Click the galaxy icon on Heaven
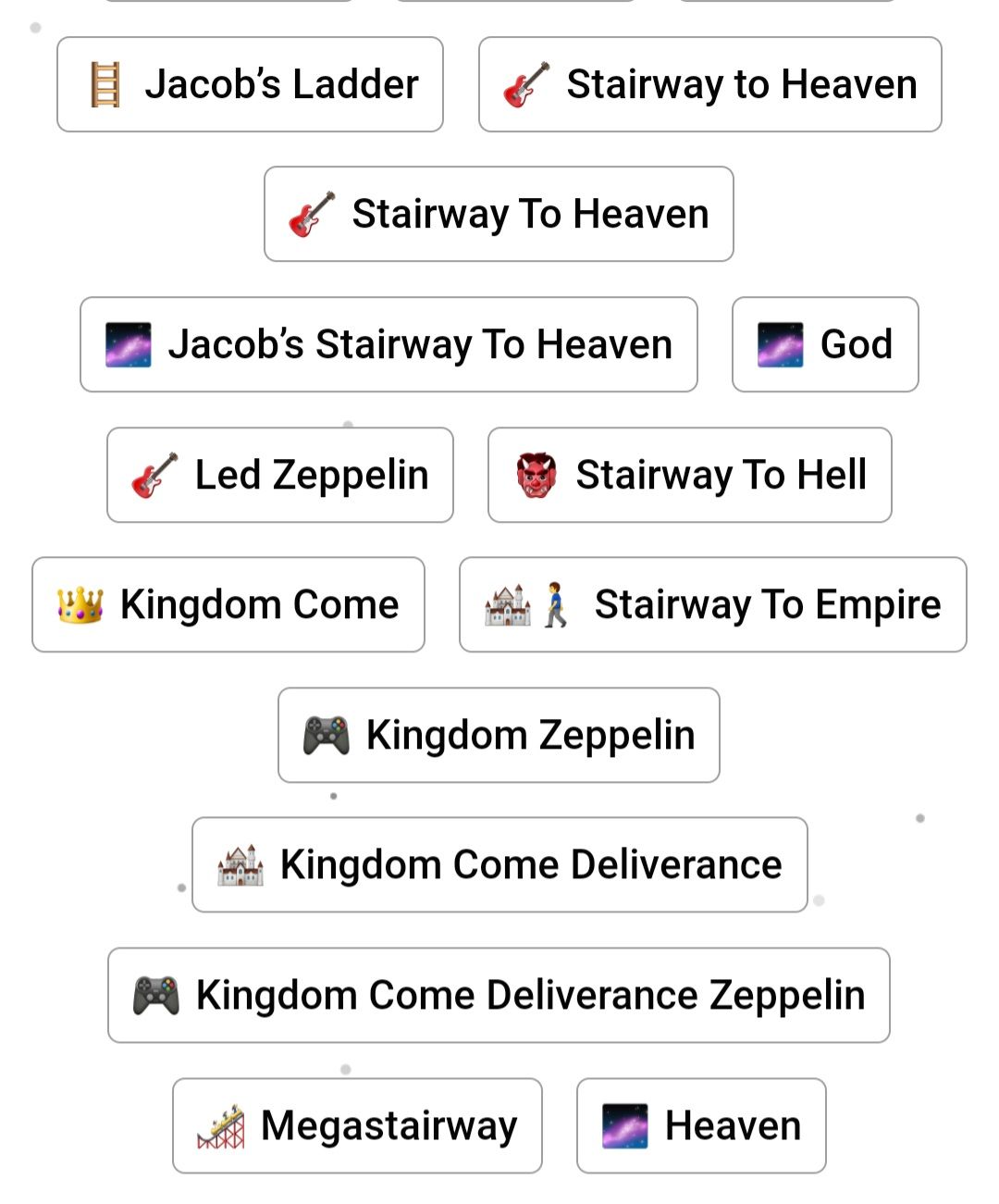Screen dimensions: 999x1204 tap(624, 1126)
